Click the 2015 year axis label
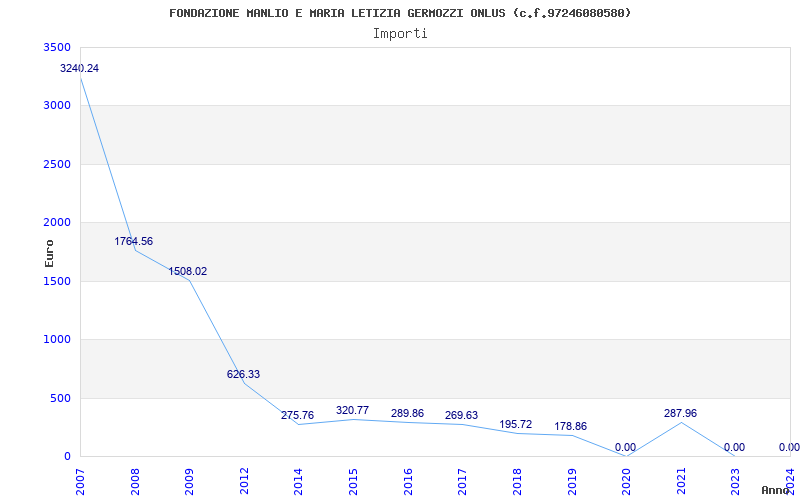Screen dimensions: 800x500 point(353,482)
